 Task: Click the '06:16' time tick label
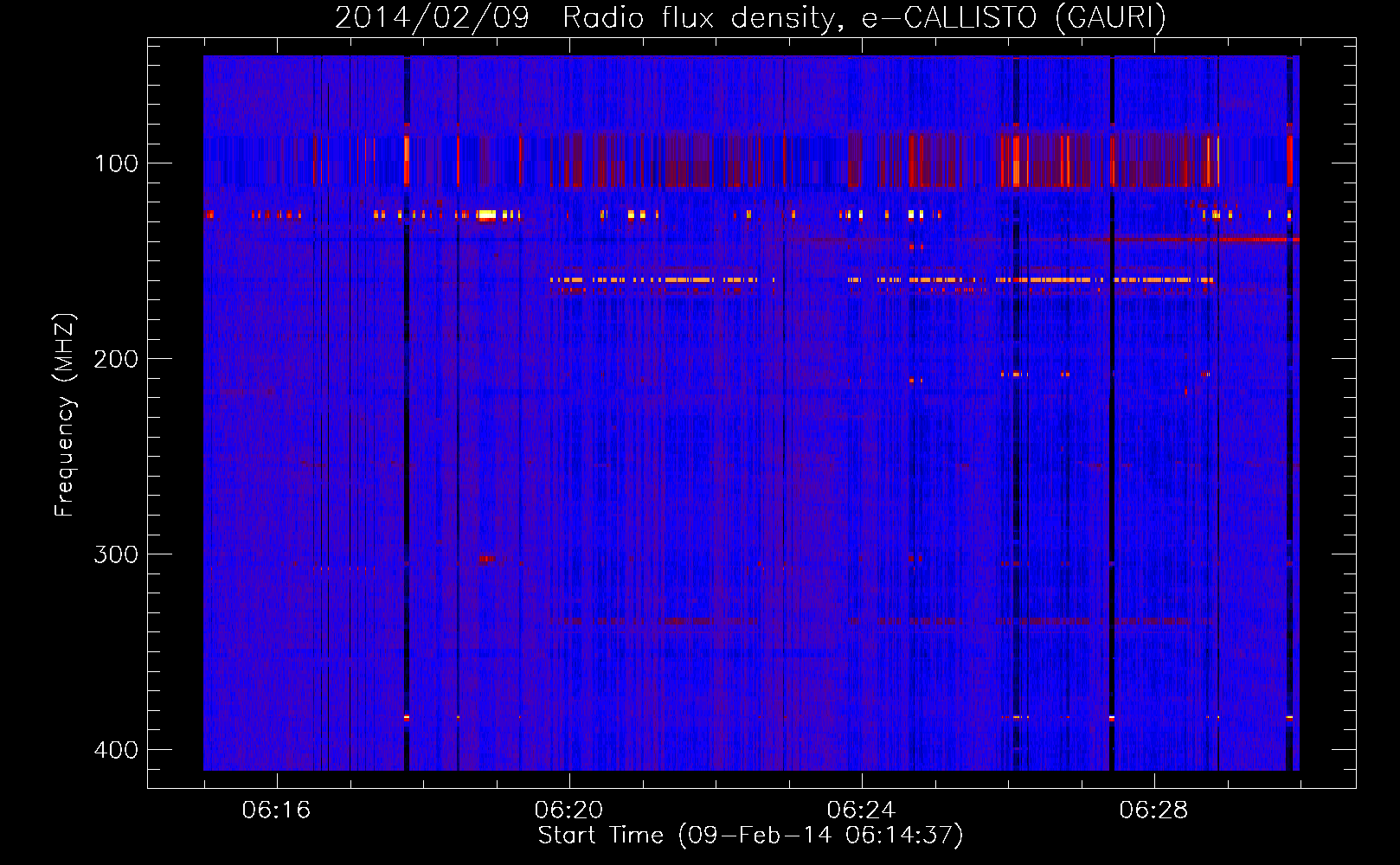[276, 811]
